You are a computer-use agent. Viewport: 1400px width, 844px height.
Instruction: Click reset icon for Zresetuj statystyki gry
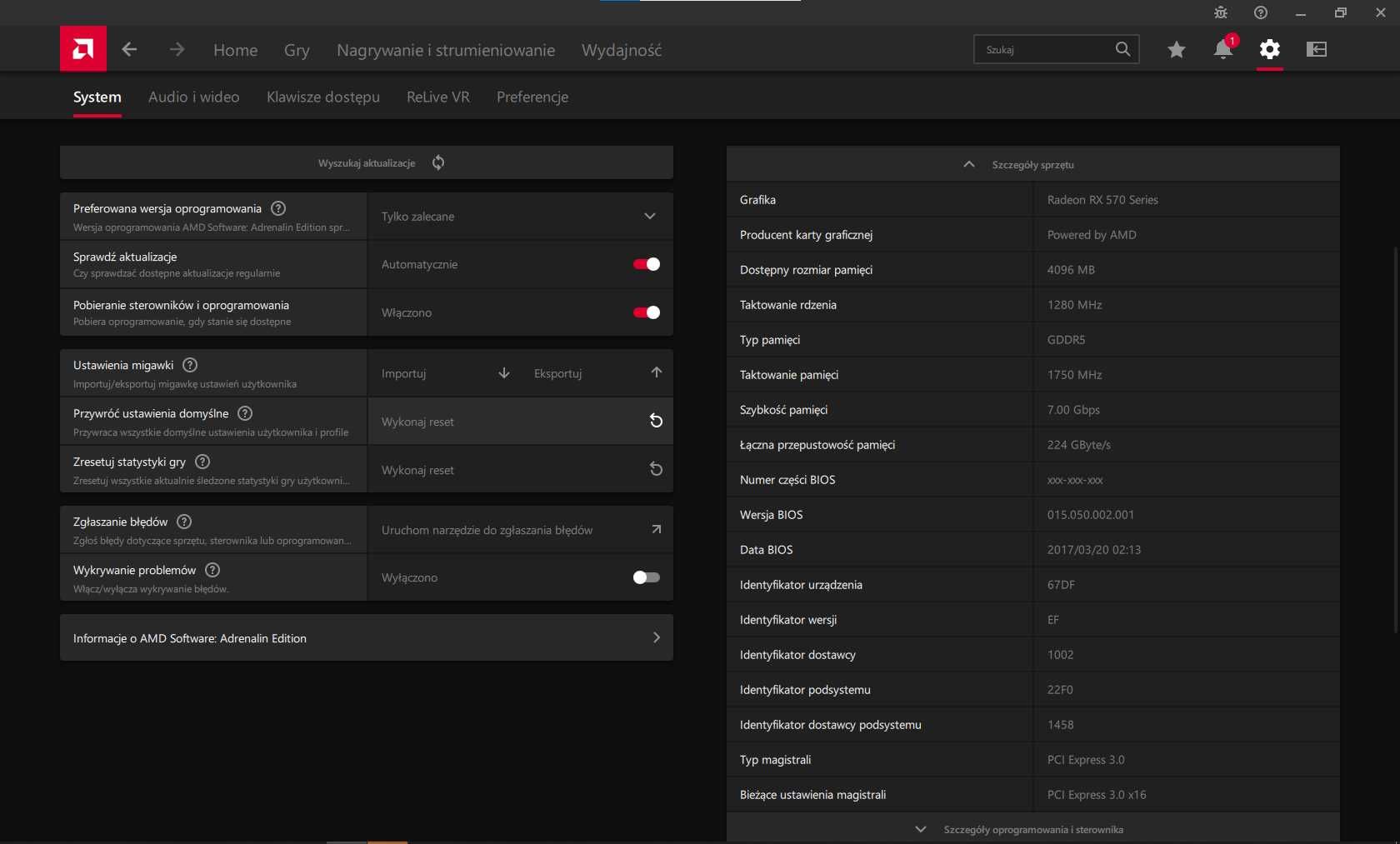coord(657,469)
